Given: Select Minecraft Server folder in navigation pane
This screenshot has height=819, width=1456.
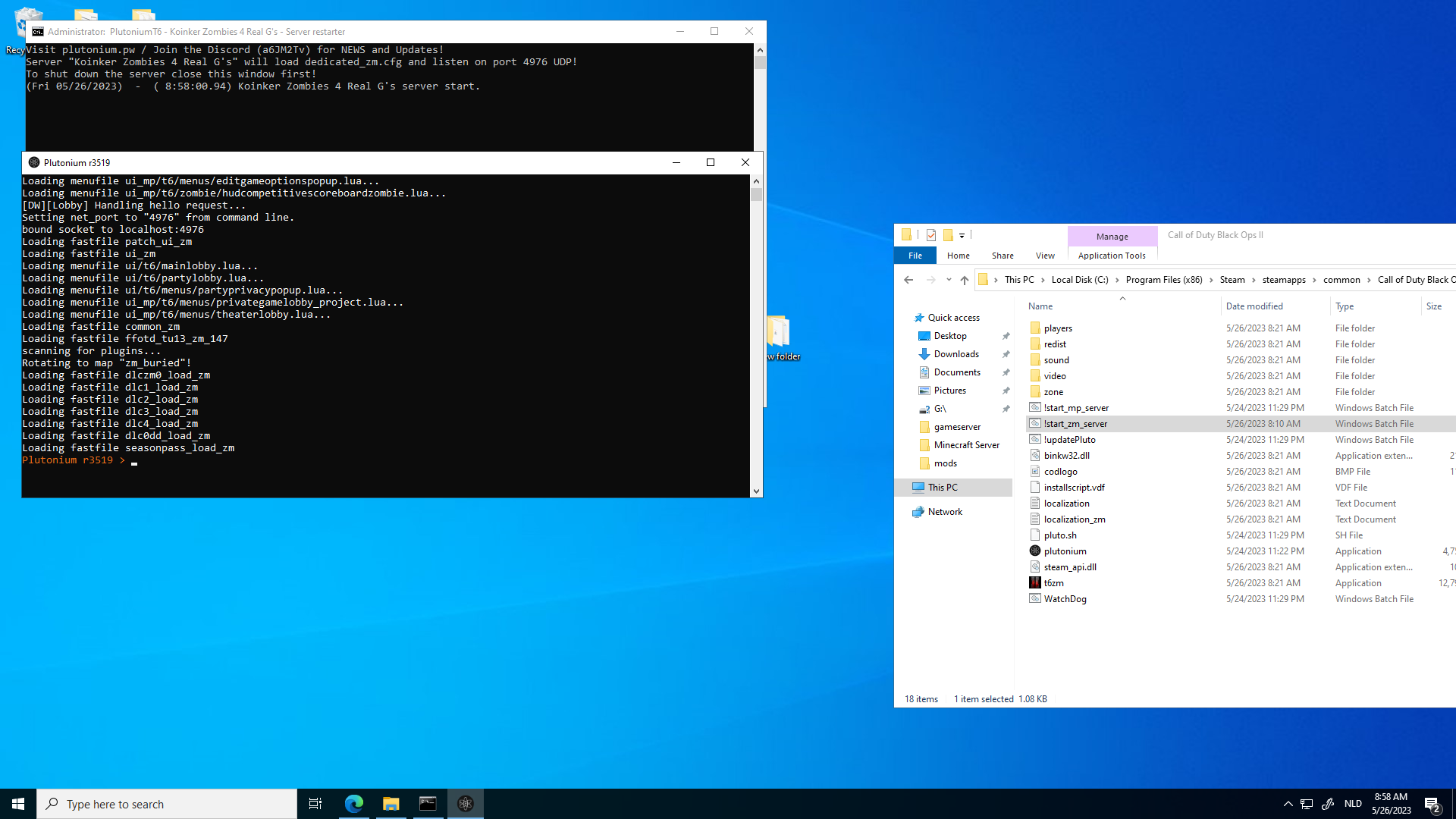Looking at the screenshot, I should 966,445.
